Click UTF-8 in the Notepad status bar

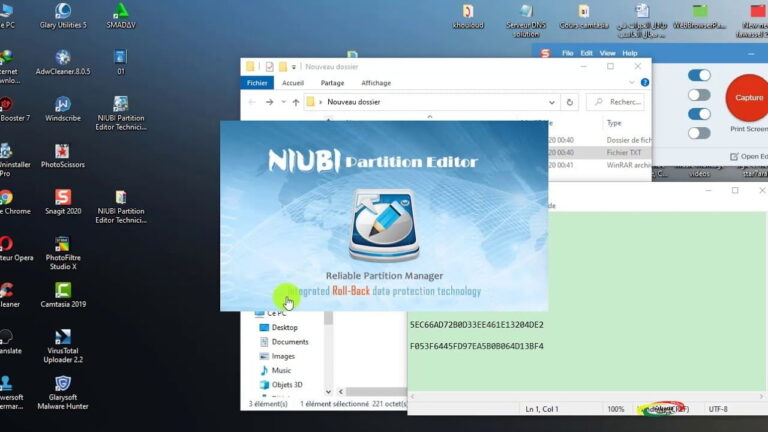coord(718,409)
